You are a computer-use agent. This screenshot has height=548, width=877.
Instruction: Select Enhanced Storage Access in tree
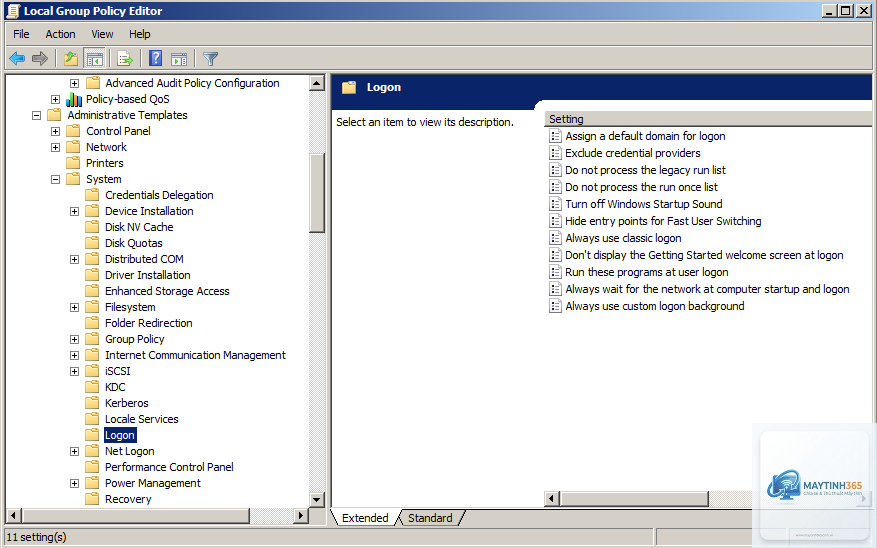167,291
